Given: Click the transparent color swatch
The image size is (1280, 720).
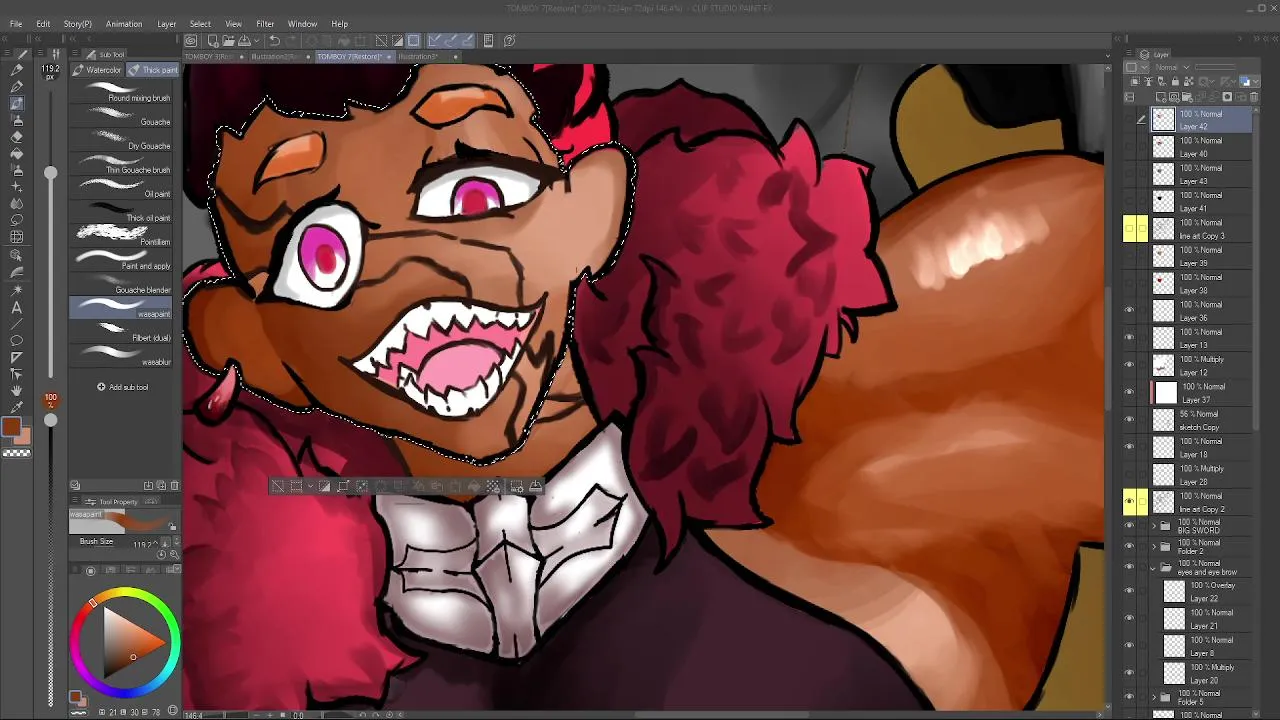Looking at the screenshot, I should tap(16, 453).
